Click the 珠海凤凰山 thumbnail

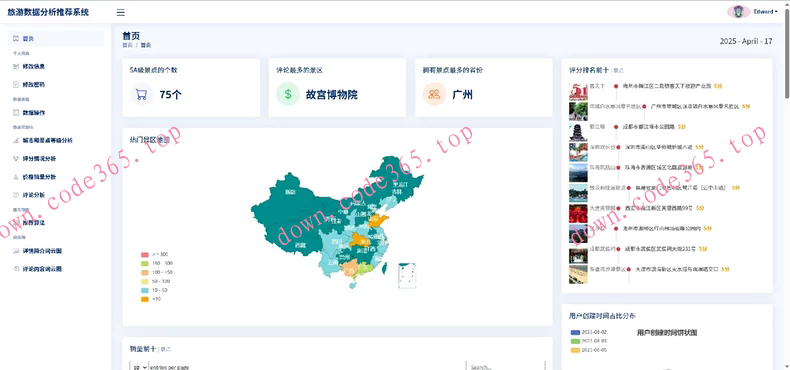[x=578, y=172]
